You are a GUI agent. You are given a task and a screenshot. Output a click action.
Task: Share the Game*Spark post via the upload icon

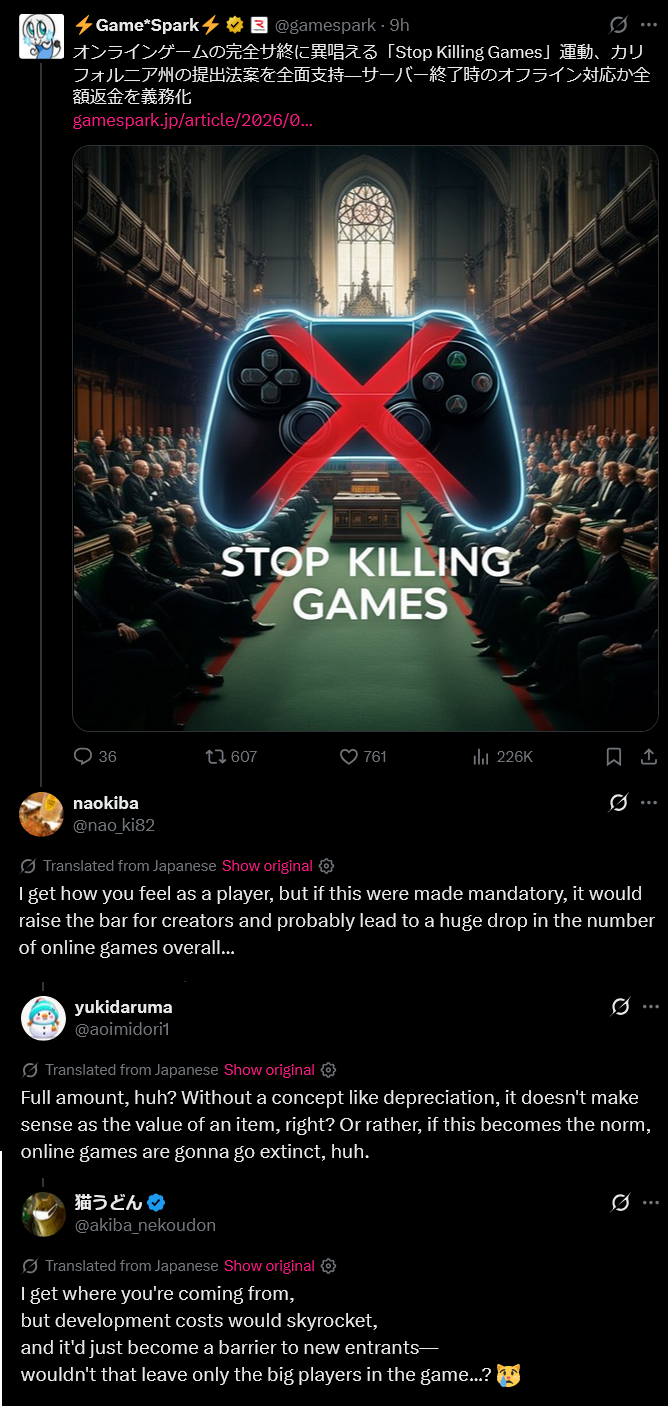[x=648, y=757]
